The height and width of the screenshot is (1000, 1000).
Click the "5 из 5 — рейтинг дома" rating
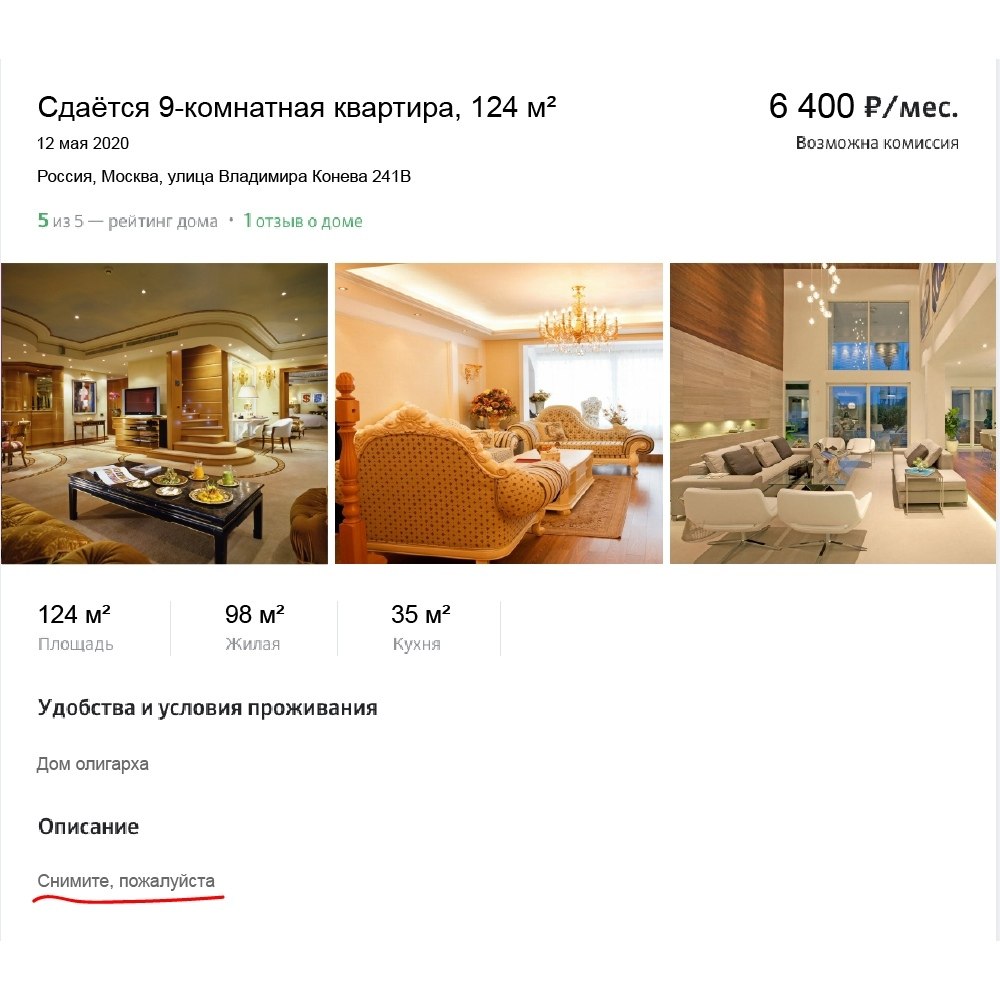click(128, 221)
